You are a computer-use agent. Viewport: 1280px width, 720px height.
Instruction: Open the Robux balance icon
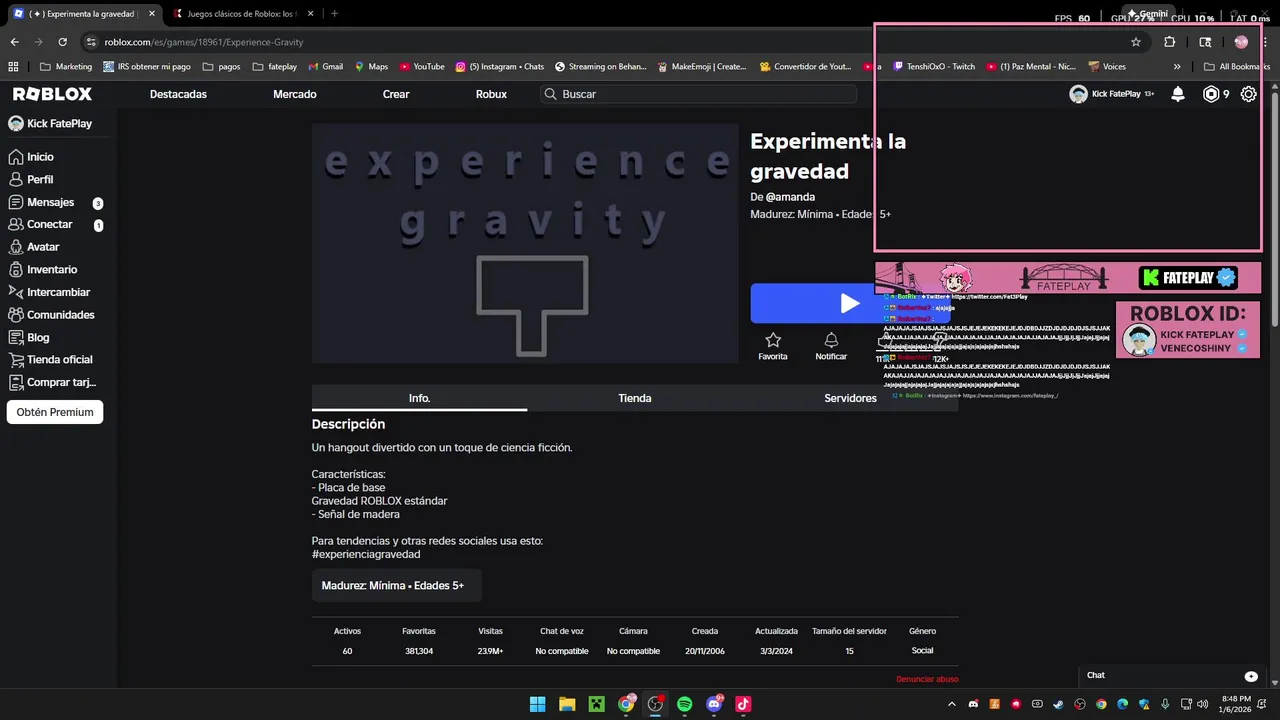click(1211, 94)
